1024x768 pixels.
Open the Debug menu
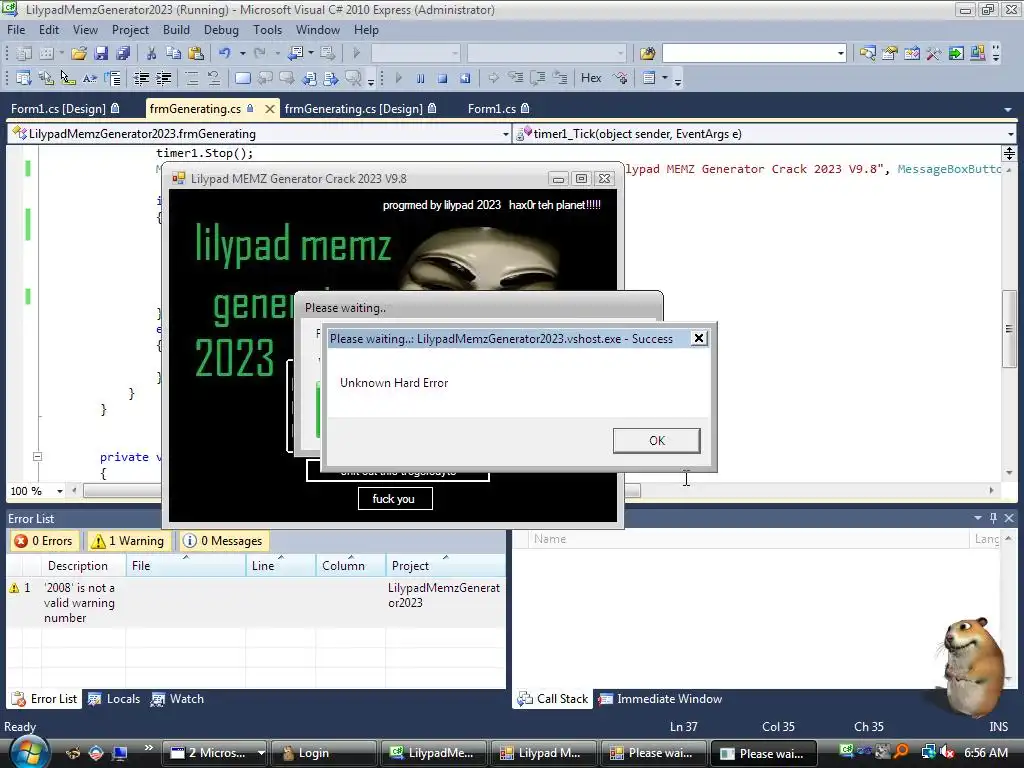coord(221,29)
